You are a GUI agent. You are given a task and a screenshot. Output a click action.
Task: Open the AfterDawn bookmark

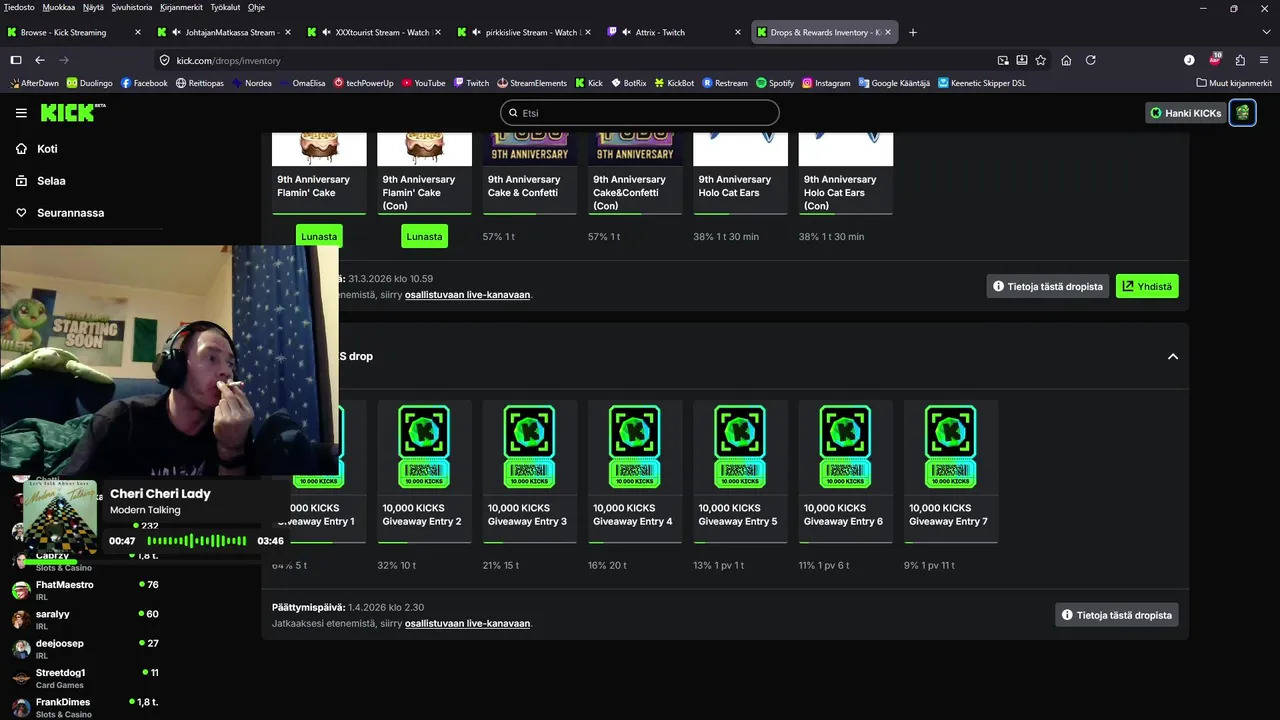click(x=33, y=83)
